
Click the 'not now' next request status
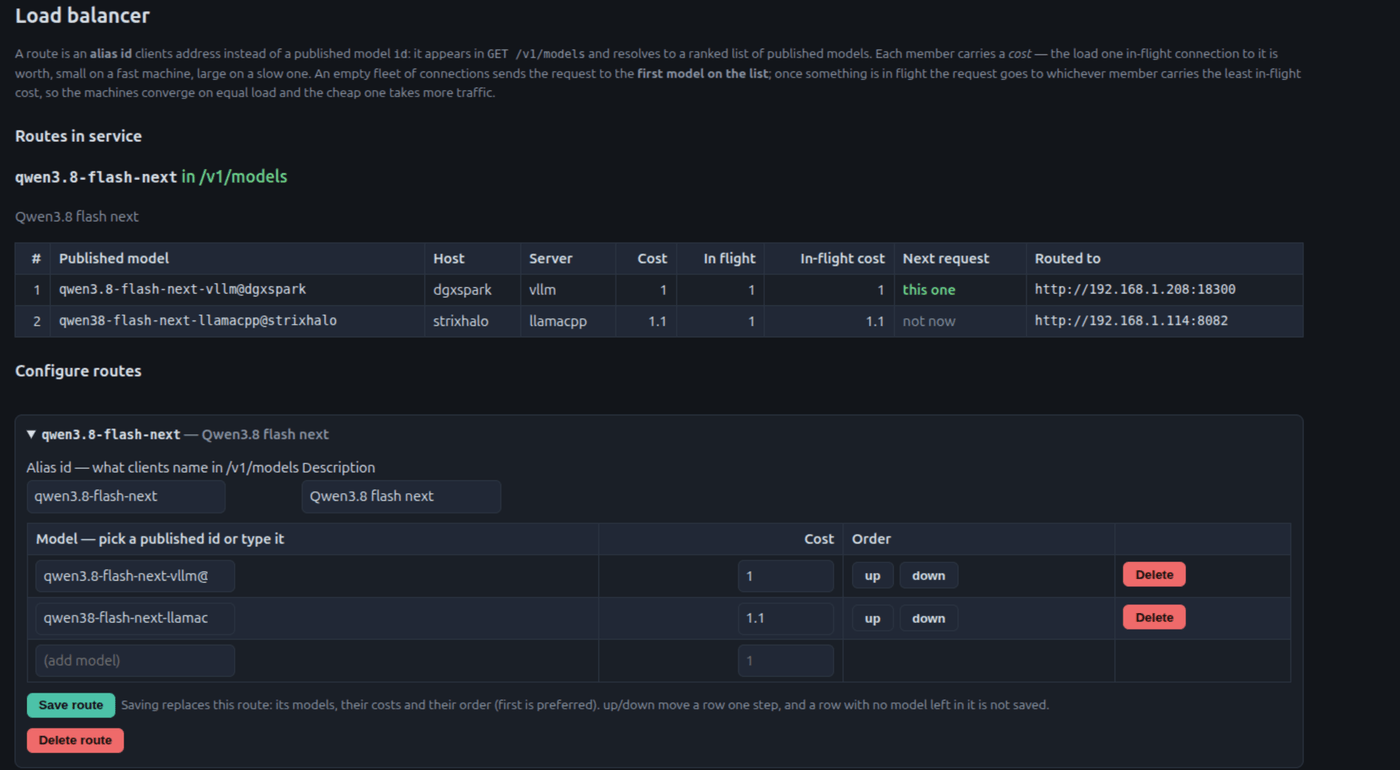coord(929,321)
